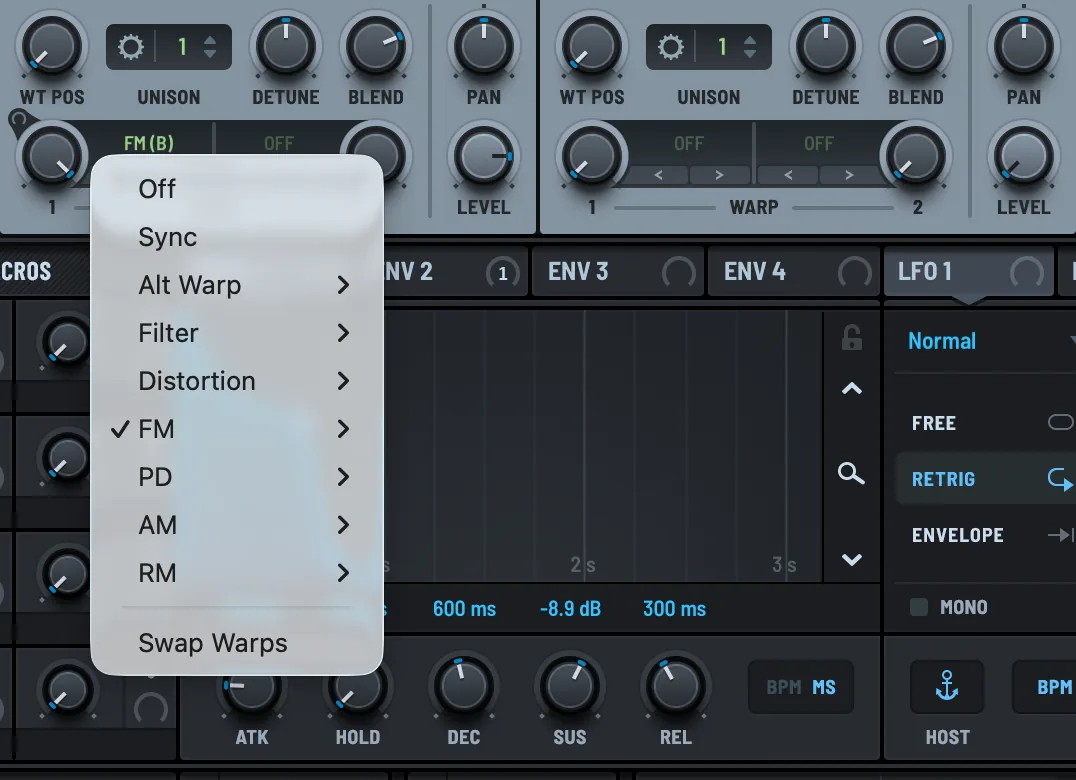Click oscillator B PAN knob
Image resolution: width=1076 pixels, height=780 pixels.
pyautogui.click(x=1023, y=47)
